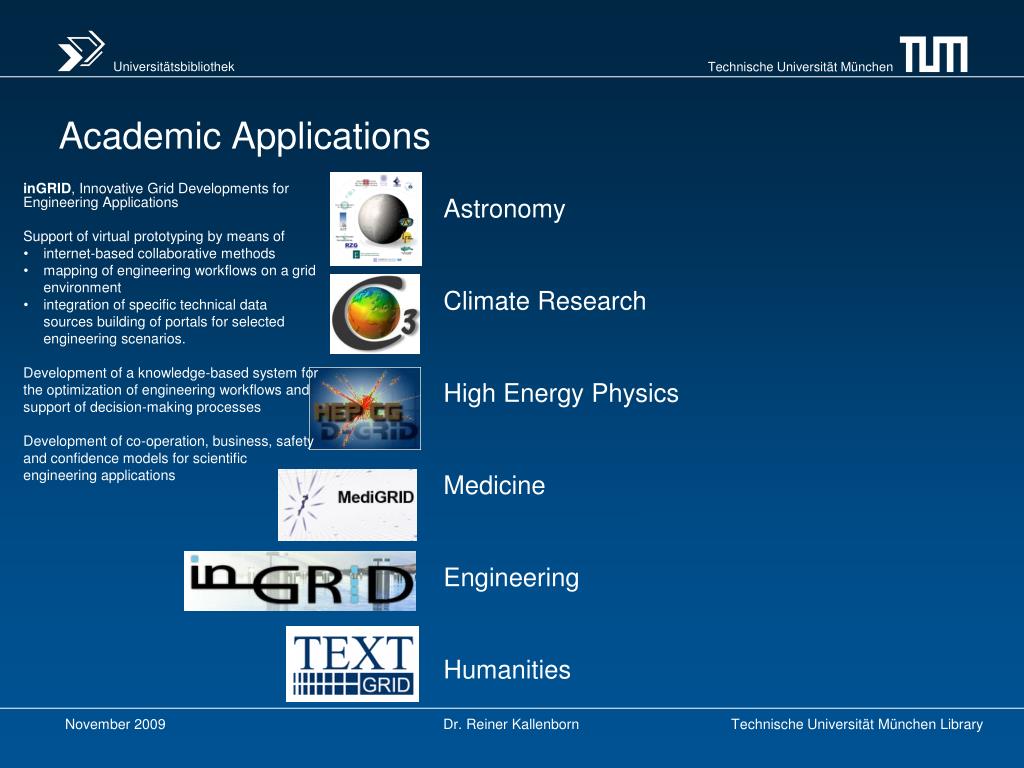Click the 'Medicine' label
1024x768 pixels.
pyautogui.click(x=494, y=485)
